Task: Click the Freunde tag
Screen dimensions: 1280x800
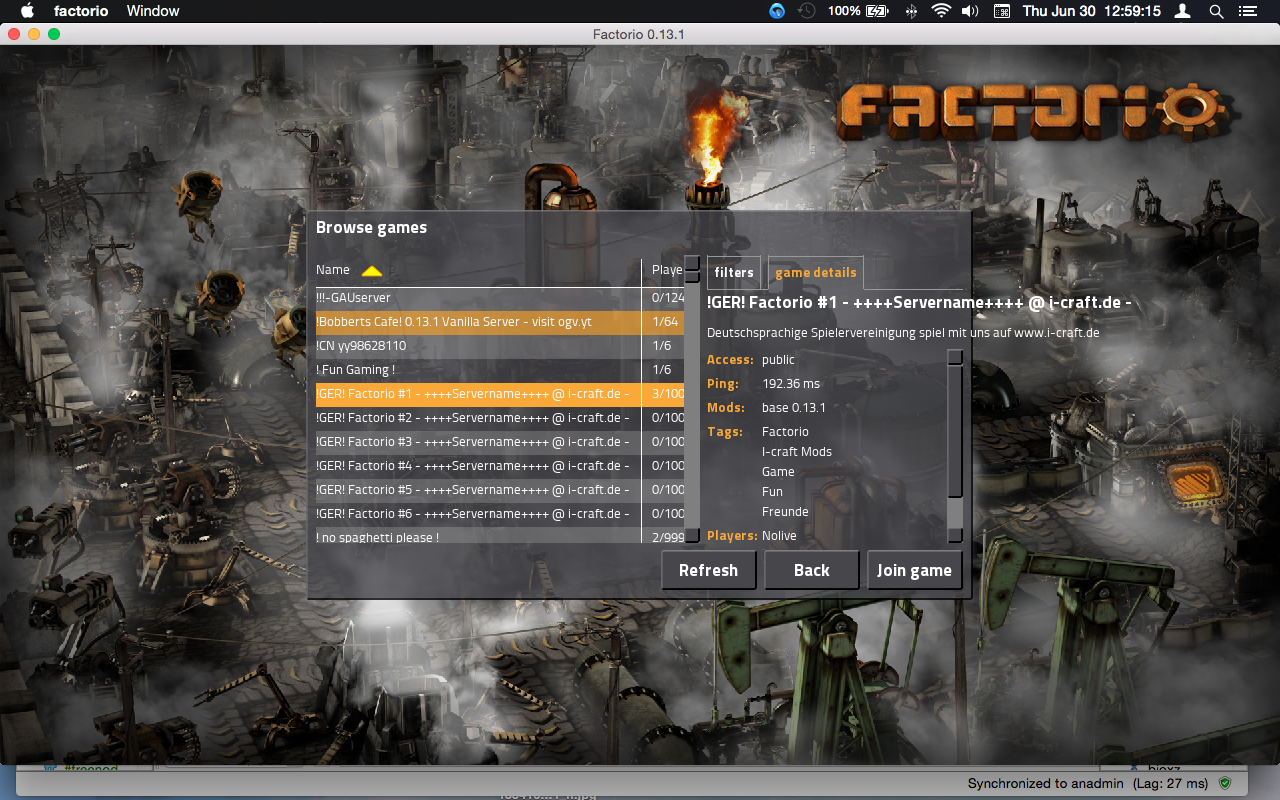Action: click(785, 512)
